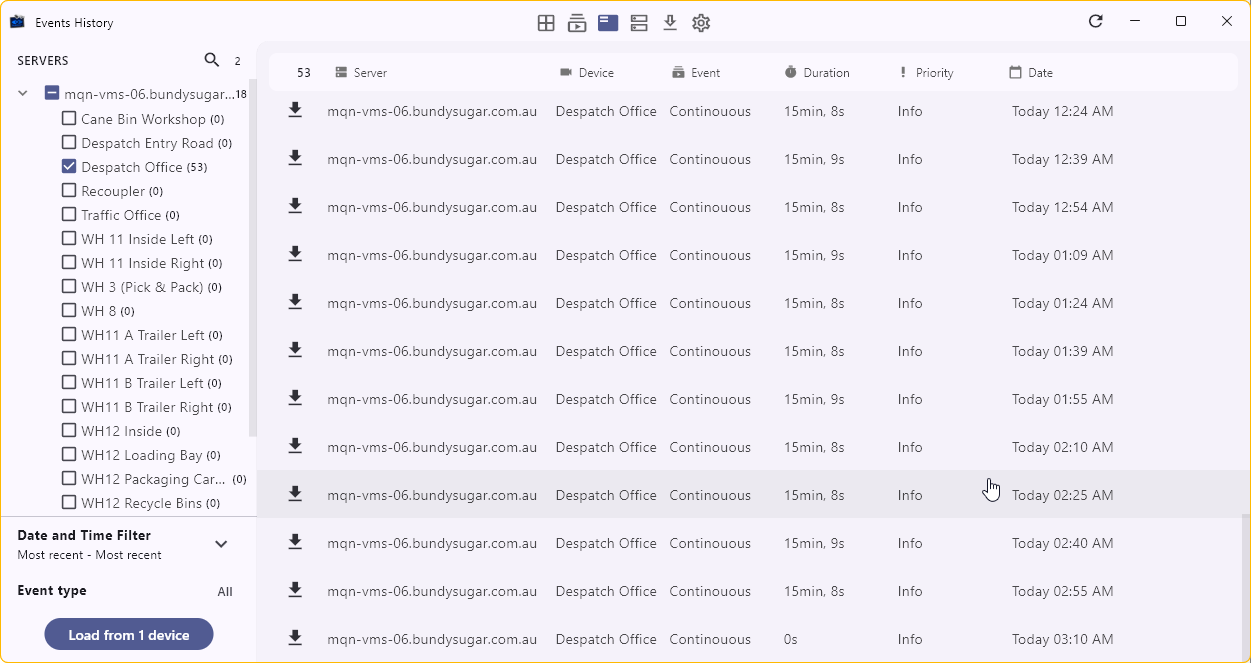The height and width of the screenshot is (663, 1251).
Task: Open the downloads icon in top toolbar
Action: point(670,23)
